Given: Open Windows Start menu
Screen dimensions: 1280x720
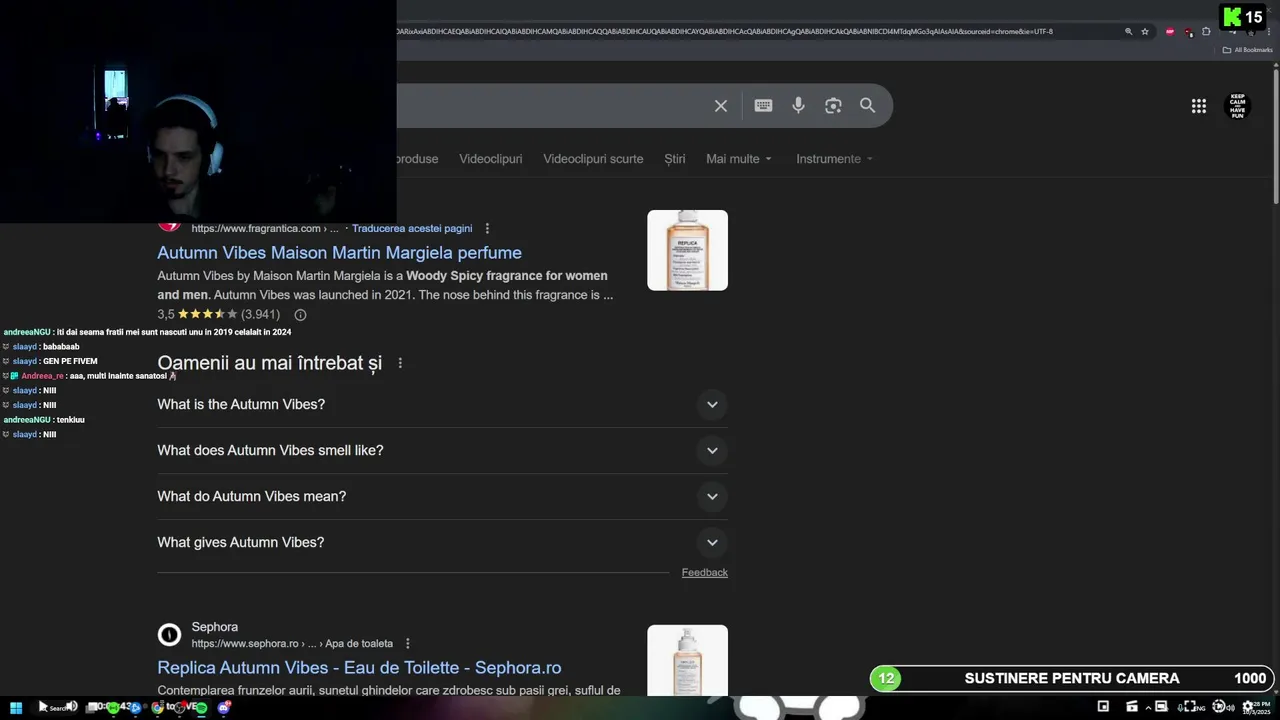Looking at the screenshot, I should [x=16, y=707].
